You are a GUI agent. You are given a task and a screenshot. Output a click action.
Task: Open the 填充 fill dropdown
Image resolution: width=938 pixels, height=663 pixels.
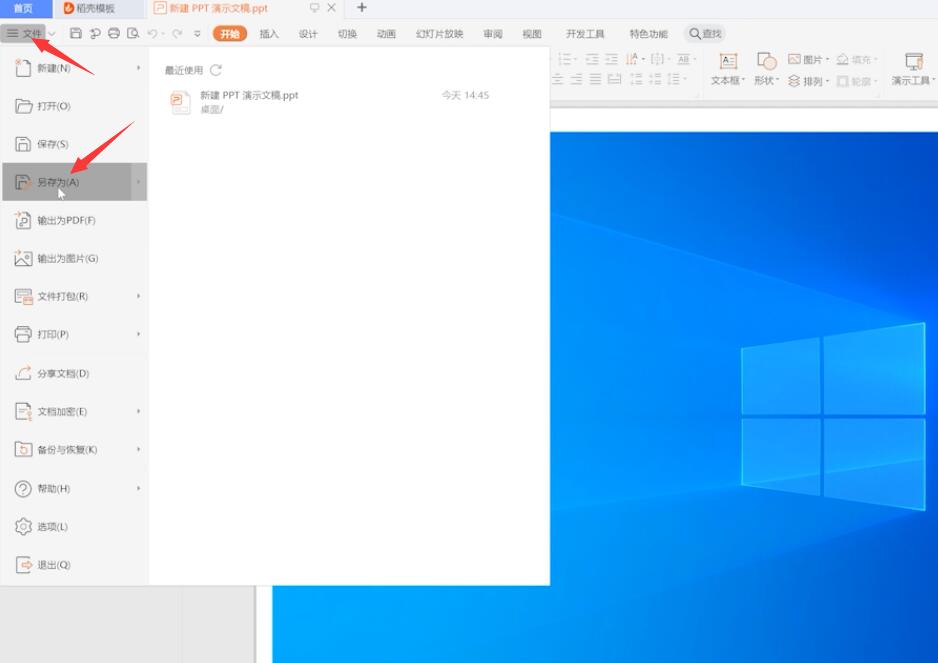click(857, 59)
